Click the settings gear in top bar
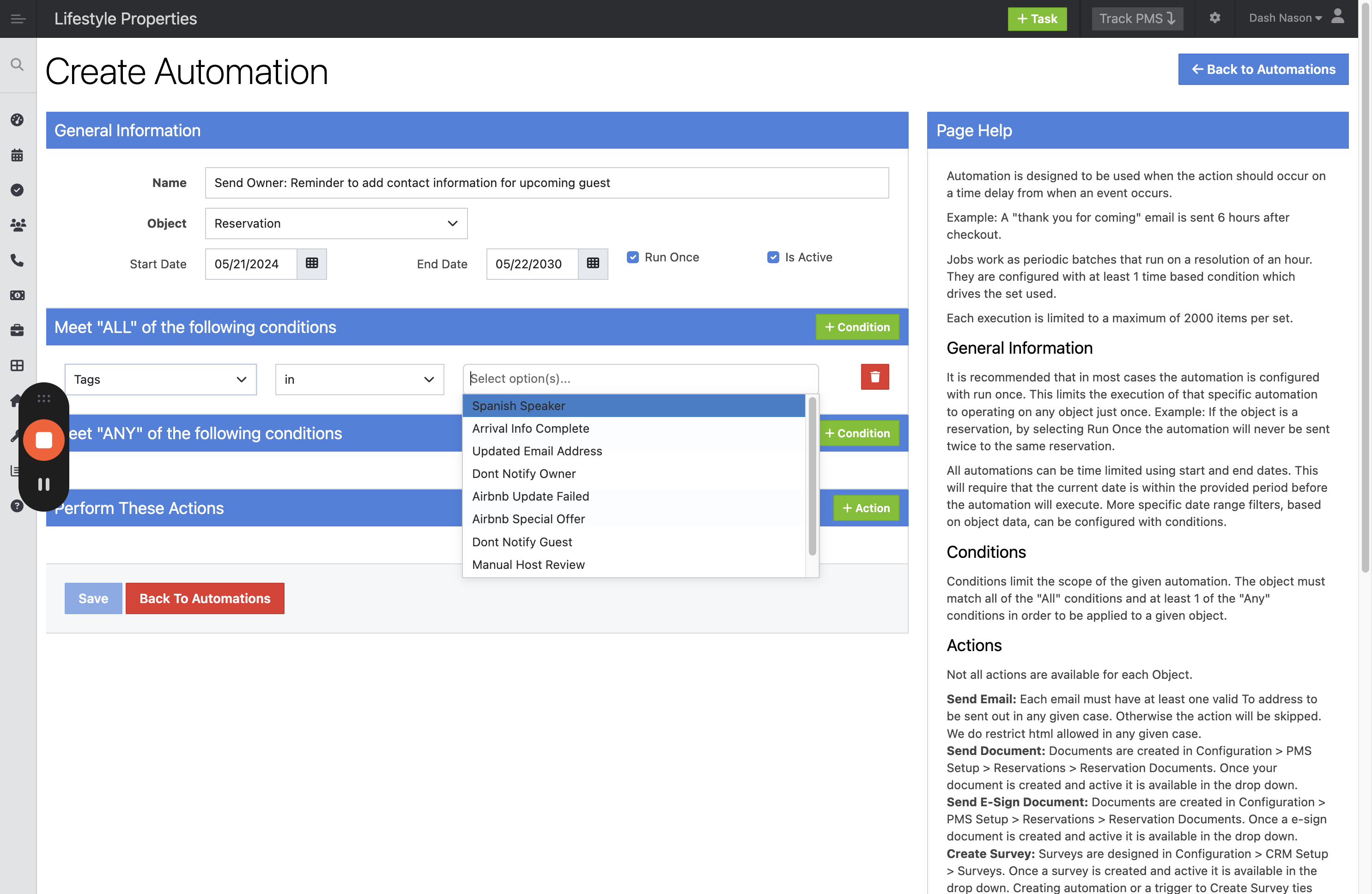Image resolution: width=1372 pixels, height=894 pixels. 1214,18
